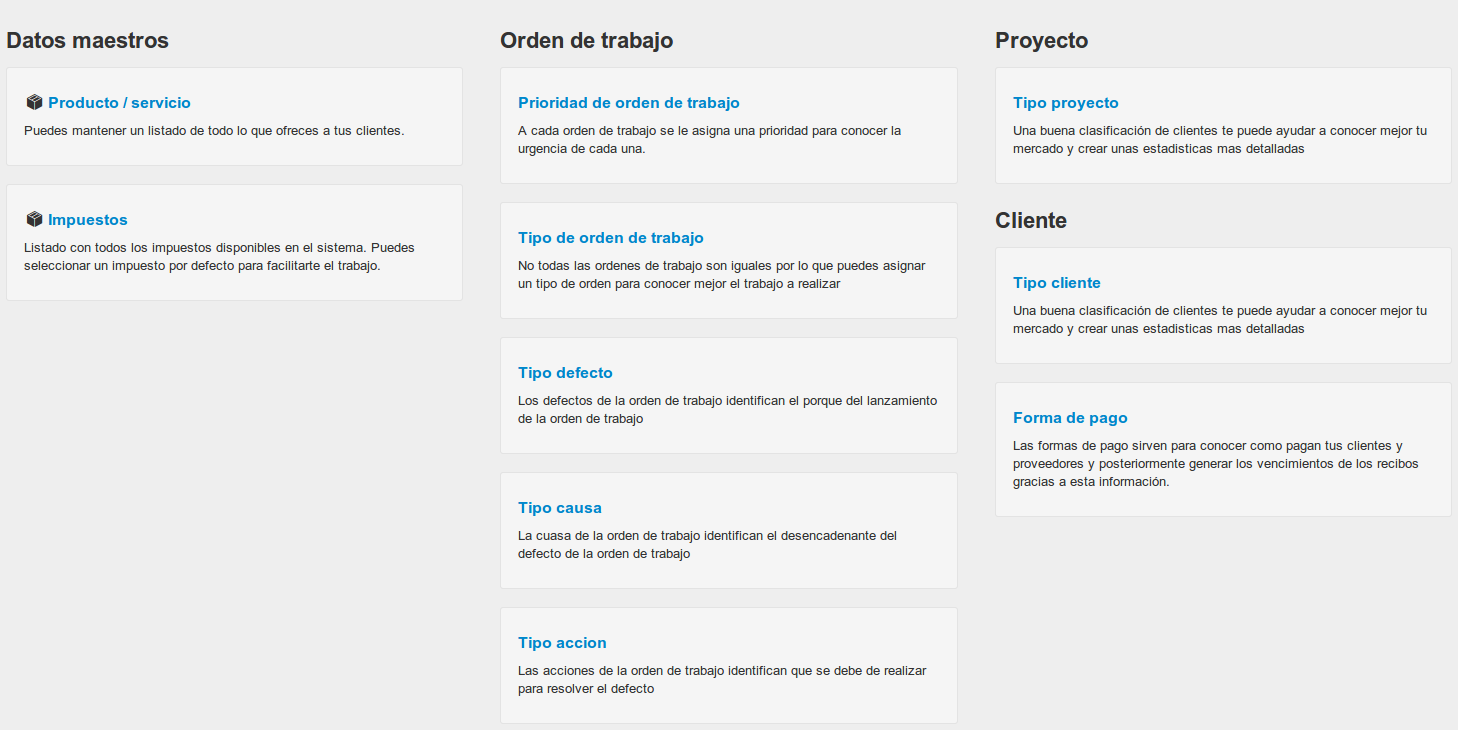Click the description under Tipo cliente
1458x730 pixels.
point(1220,319)
